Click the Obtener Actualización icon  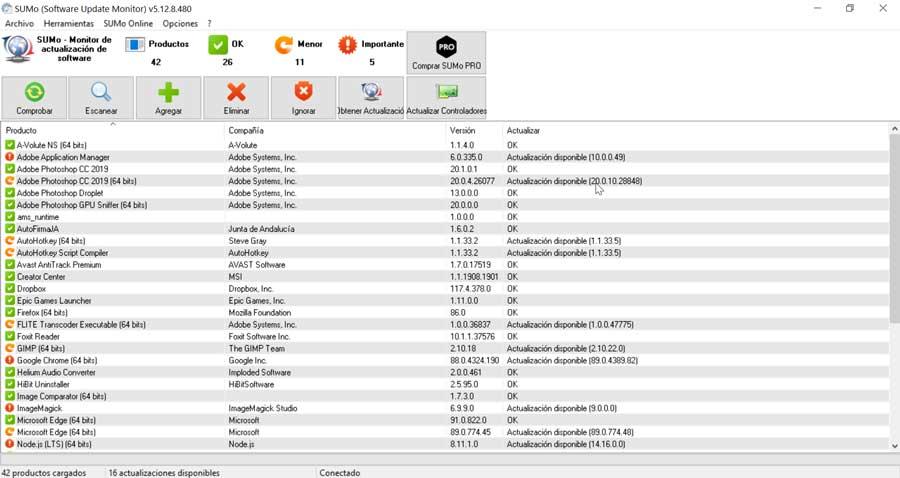pyautogui.click(x=371, y=97)
